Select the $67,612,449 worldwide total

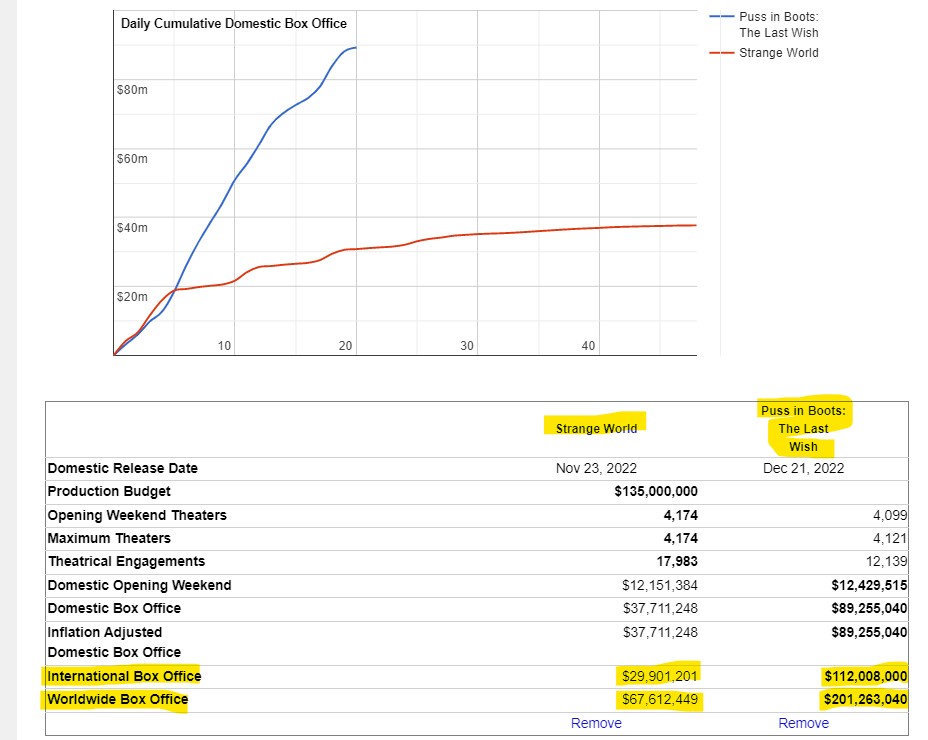point(659,699)
